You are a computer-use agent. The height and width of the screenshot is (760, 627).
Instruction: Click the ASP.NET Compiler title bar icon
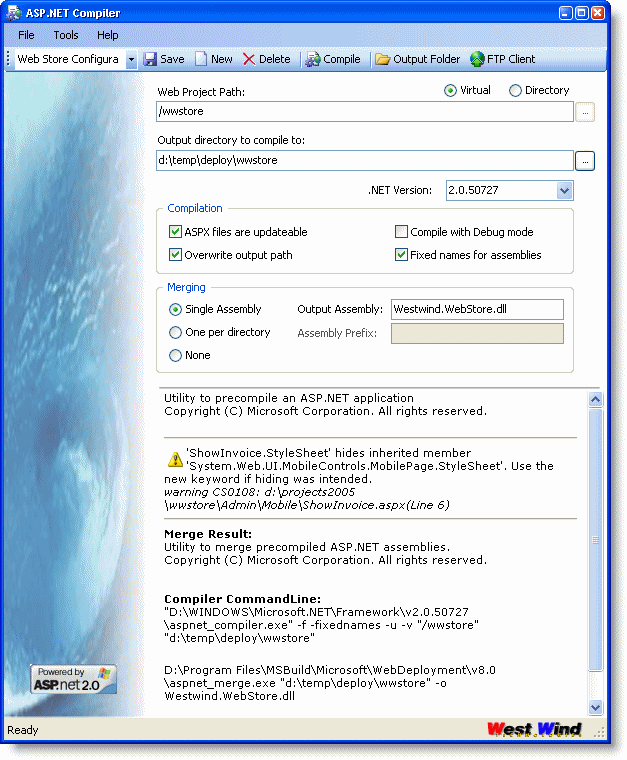[14, 13]
